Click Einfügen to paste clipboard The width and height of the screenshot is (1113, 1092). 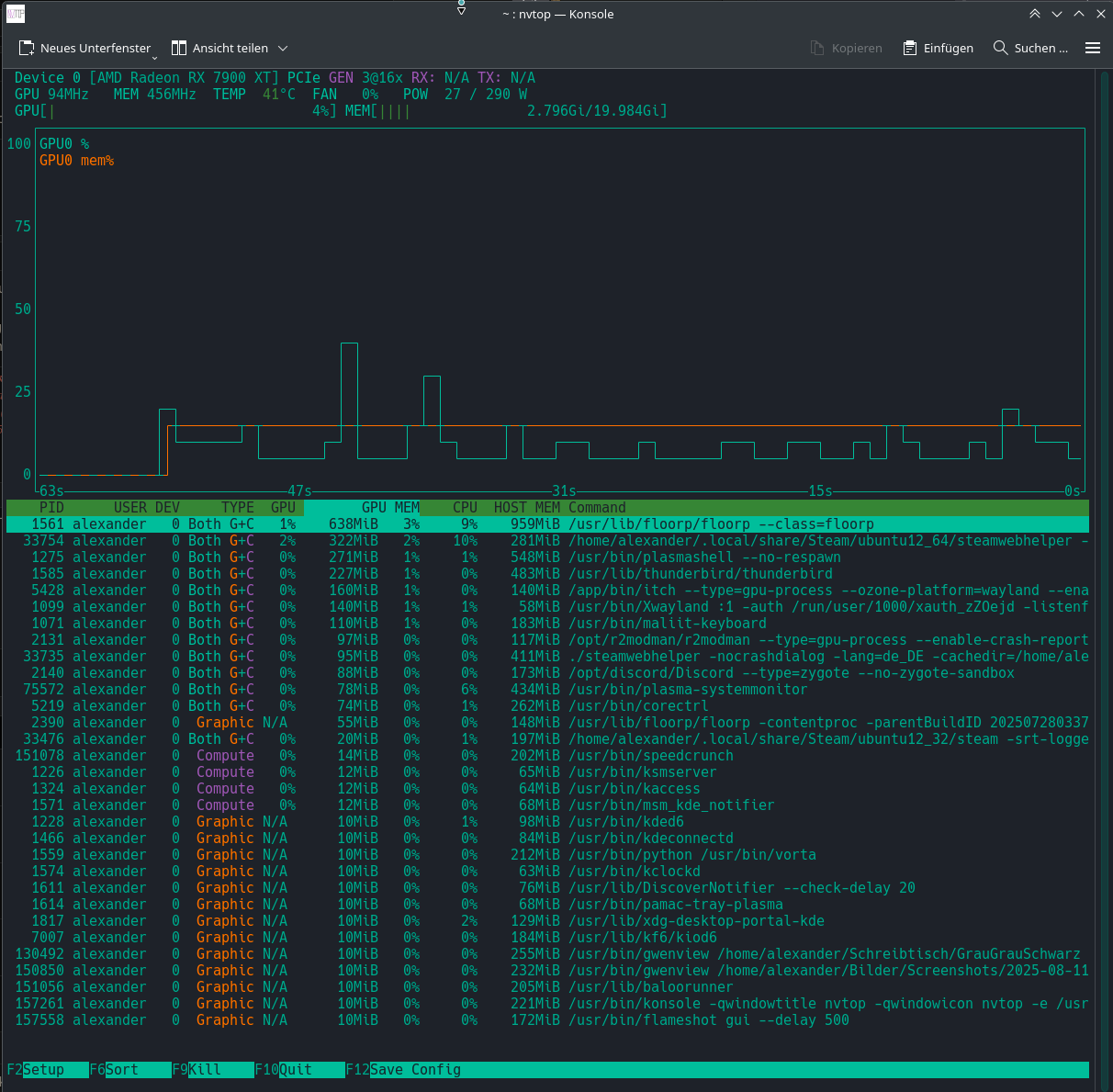pyautogui.click(x=938, y=48)
